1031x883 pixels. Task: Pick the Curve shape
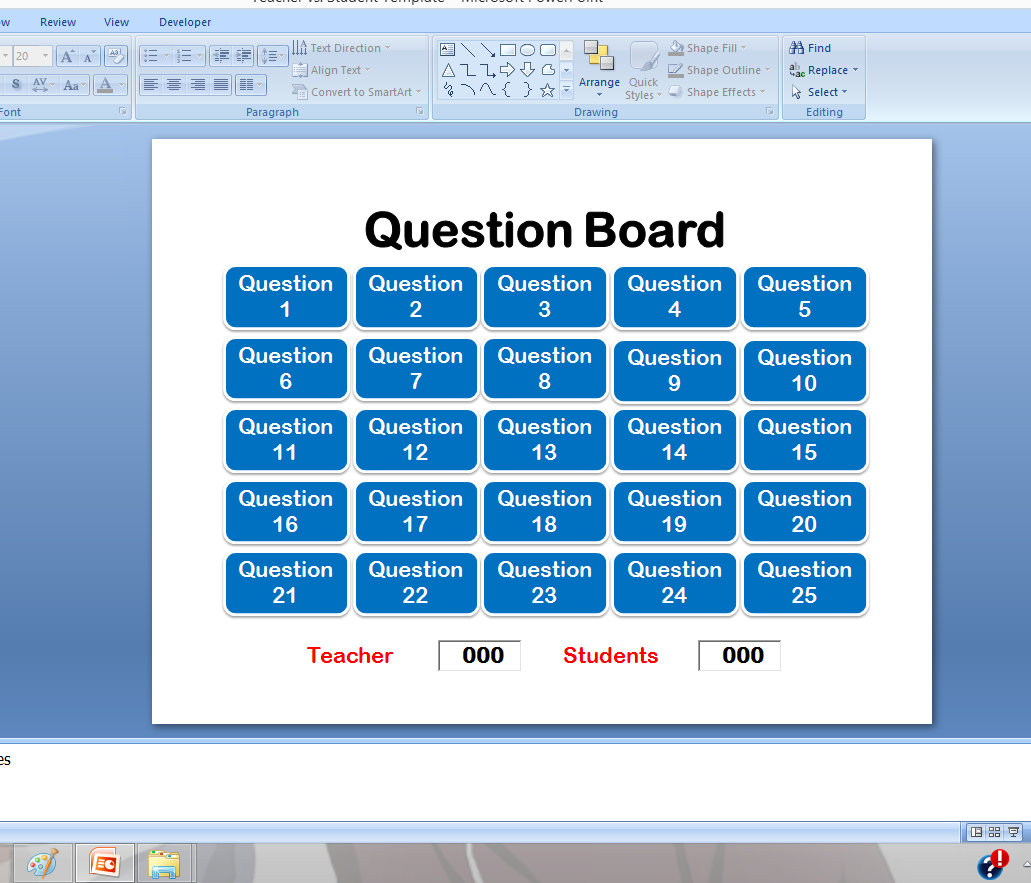(x=487, y=89)
